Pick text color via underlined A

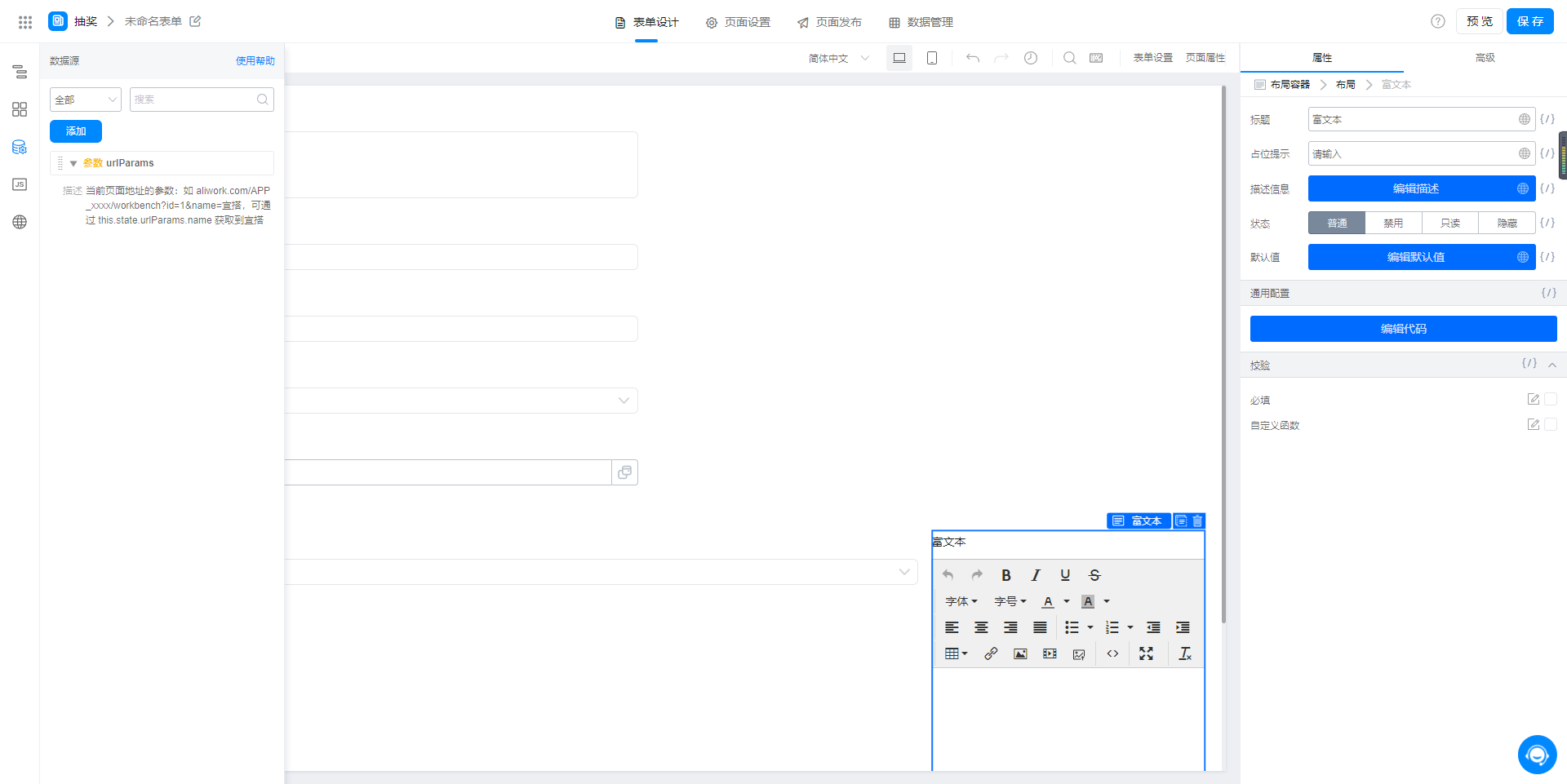1048,601
